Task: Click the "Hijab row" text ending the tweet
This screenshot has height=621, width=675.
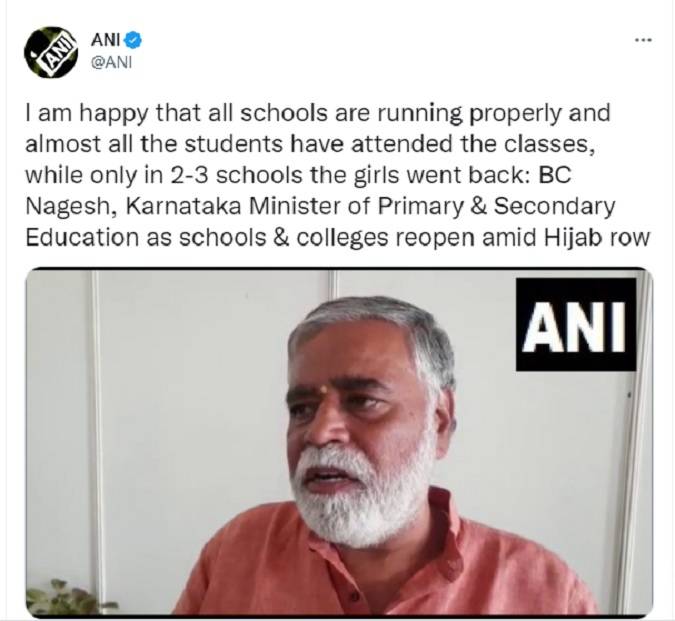Action: tap(597, 238)
